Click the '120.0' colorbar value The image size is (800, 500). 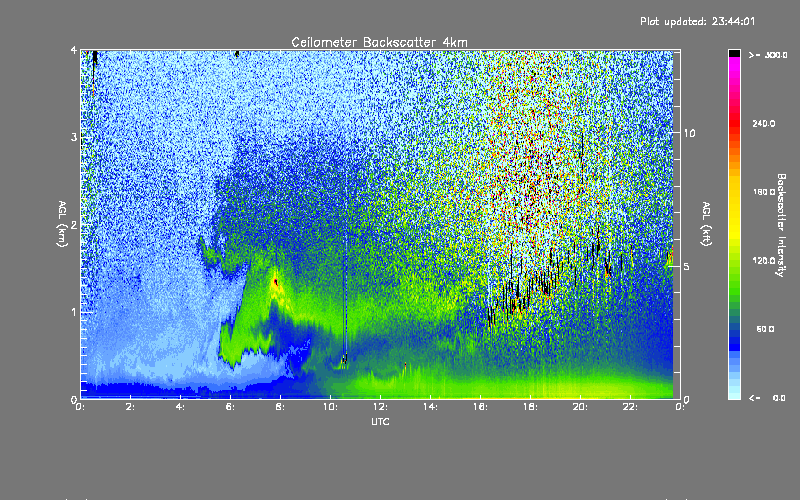pyautogui.click(x=764, y=261)
